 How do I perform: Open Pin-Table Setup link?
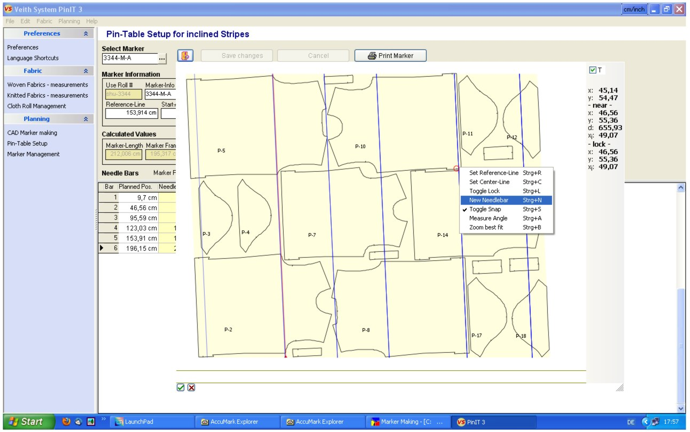(27, 143)
